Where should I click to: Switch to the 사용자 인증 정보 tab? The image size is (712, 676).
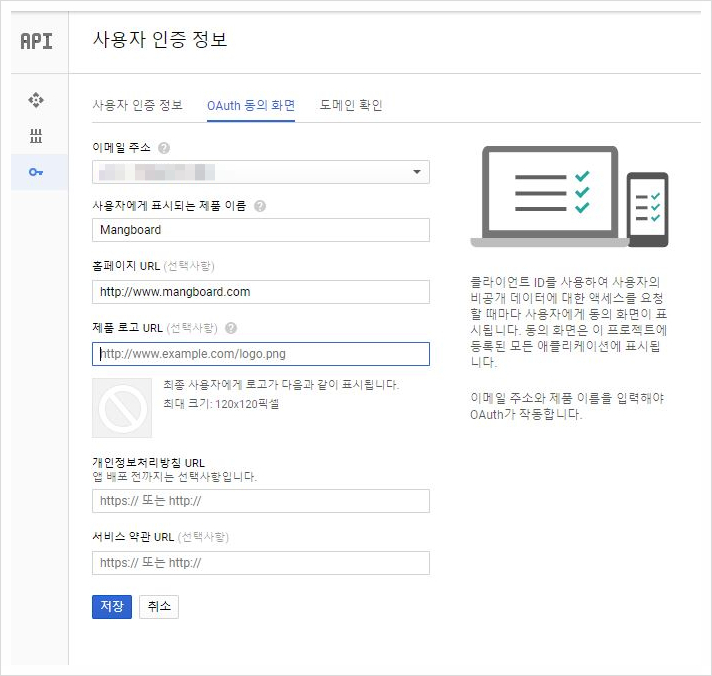coord(137,105)
